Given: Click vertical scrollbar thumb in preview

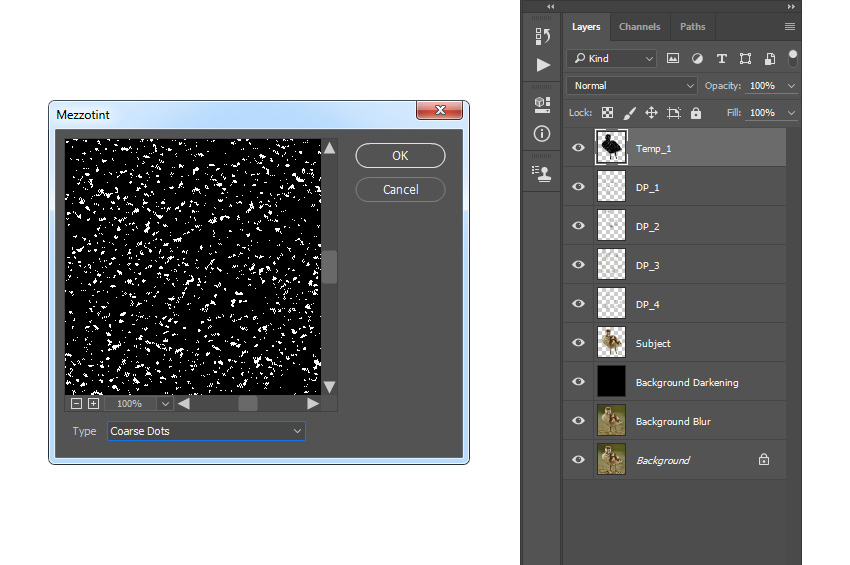Looking at the screenshot, I should pos(330,267).
